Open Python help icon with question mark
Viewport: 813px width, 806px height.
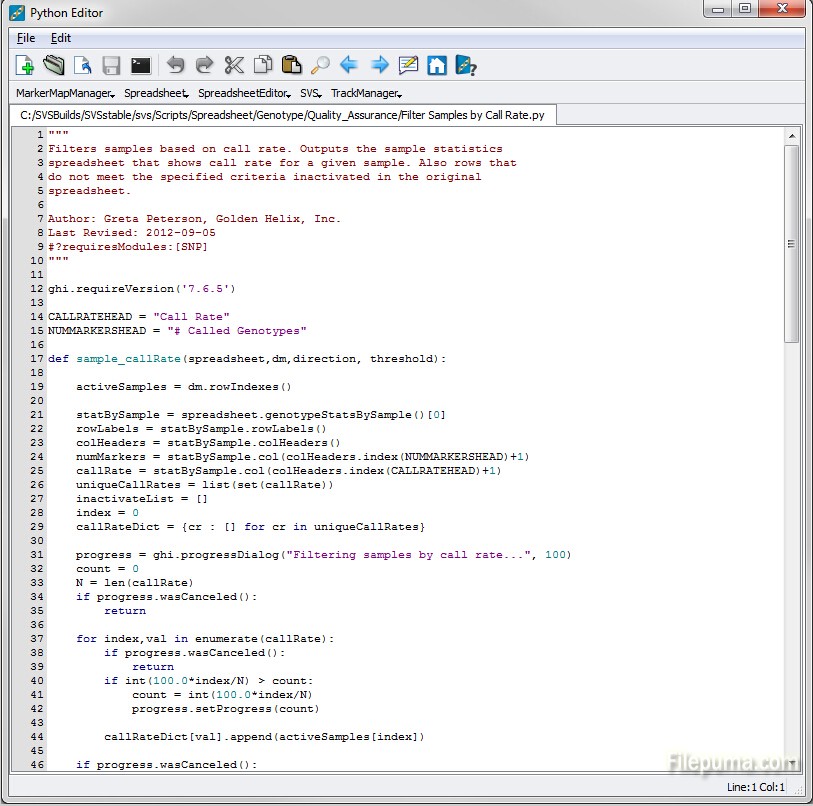pyautogui.click(x=466, y=66)
